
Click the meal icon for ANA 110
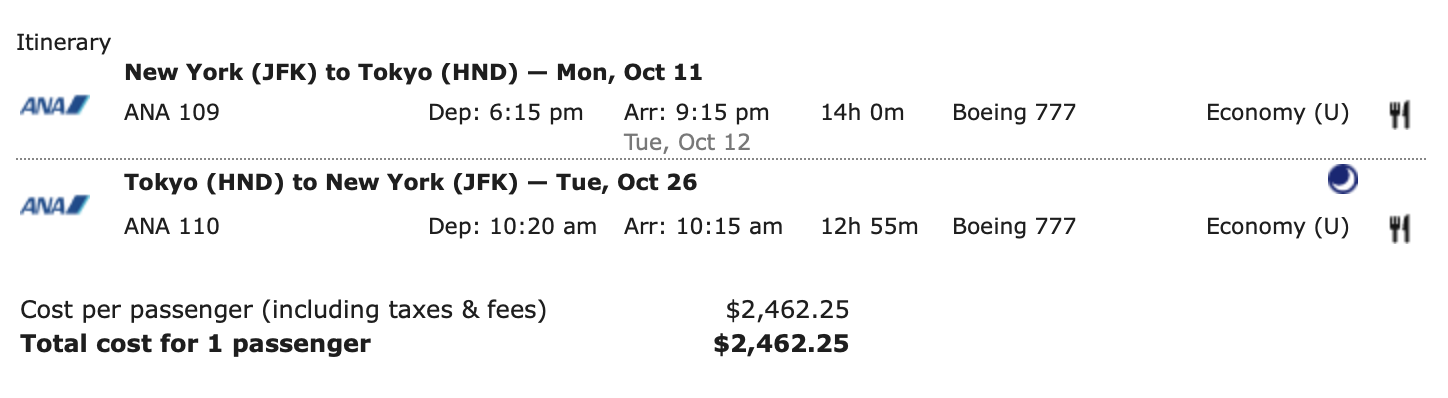(1400, 229)
